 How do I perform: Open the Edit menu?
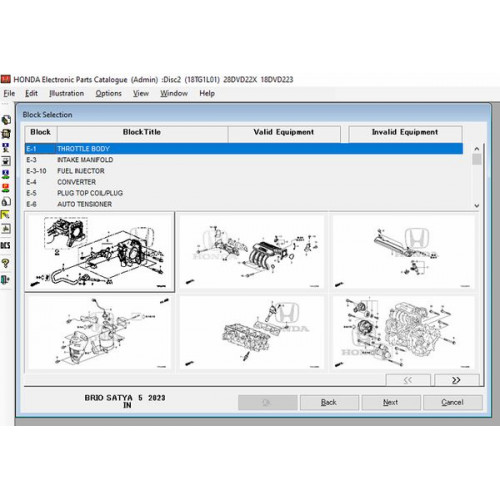[x=31, y=93]
